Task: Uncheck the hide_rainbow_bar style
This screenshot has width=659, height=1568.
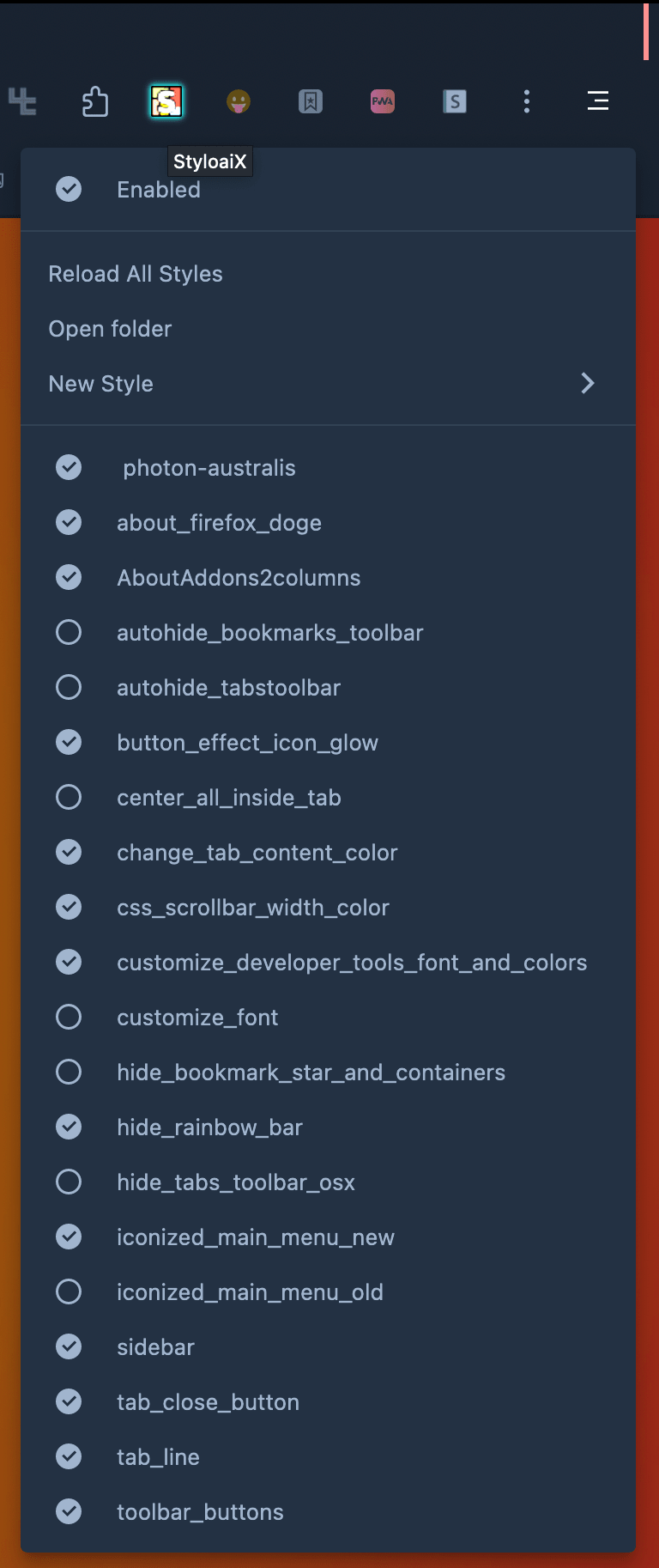Action: [69, 1127]
